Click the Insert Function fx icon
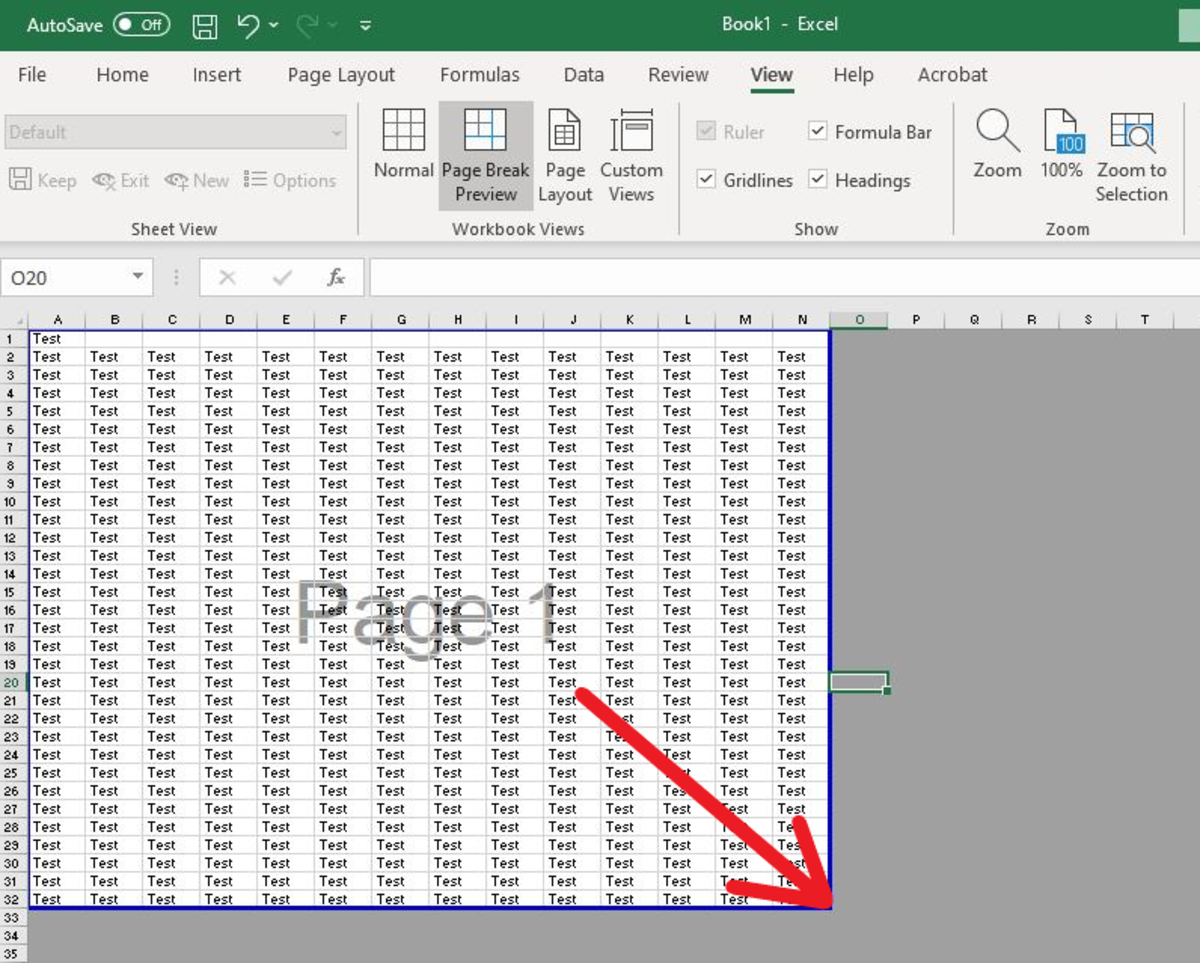This screenshot has height=963, width=1200. coord(336,278)
